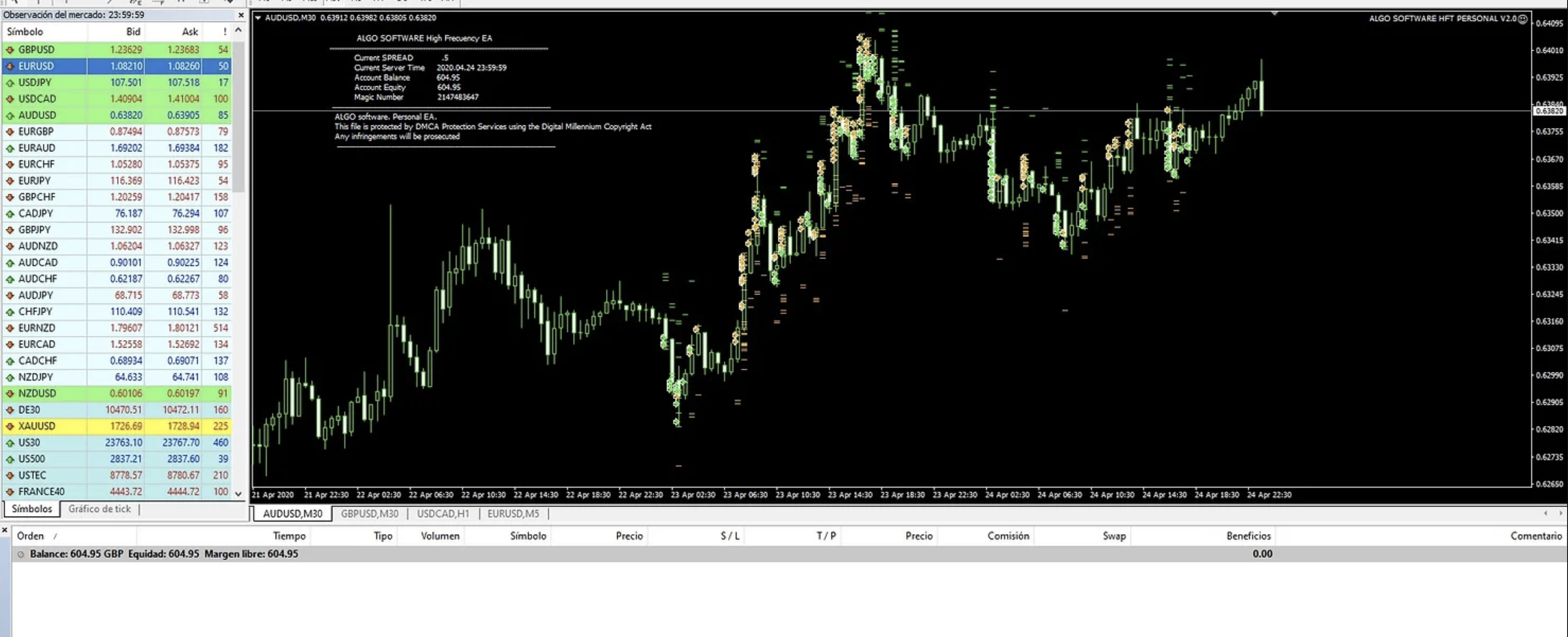Click the Volumen column header

[x=431, y=536]
